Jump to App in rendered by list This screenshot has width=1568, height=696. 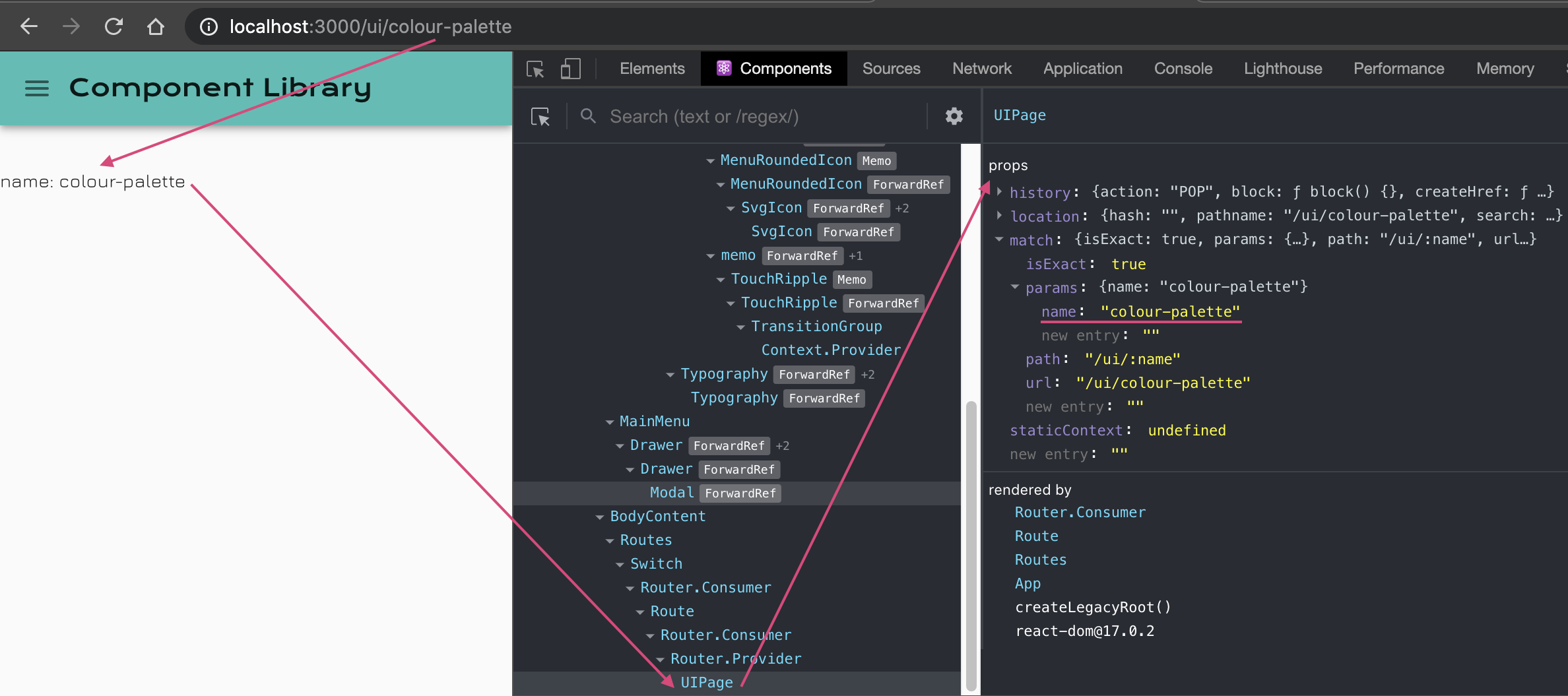(1028, 583)
